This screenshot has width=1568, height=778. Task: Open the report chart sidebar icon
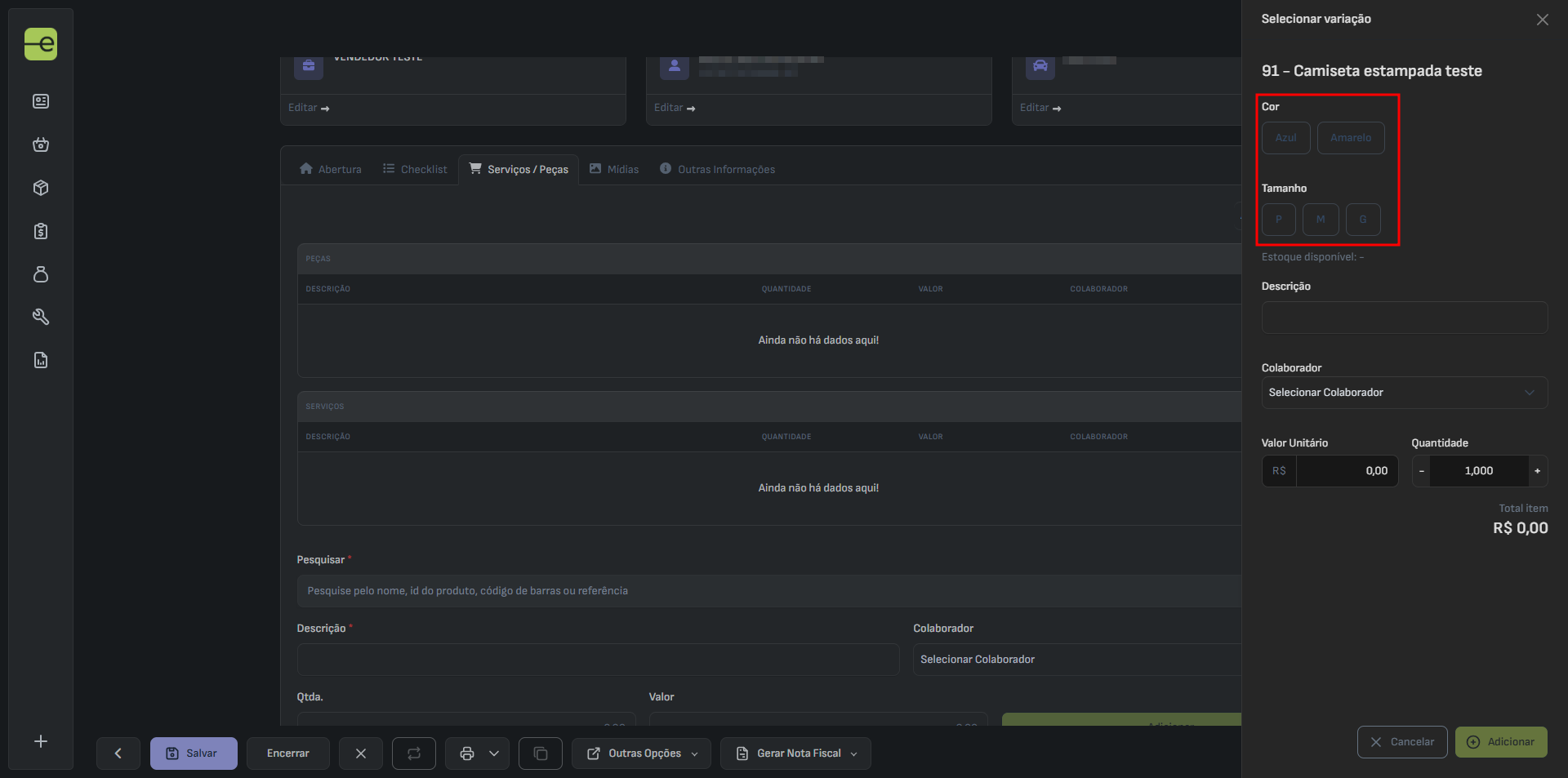point(41,360)
